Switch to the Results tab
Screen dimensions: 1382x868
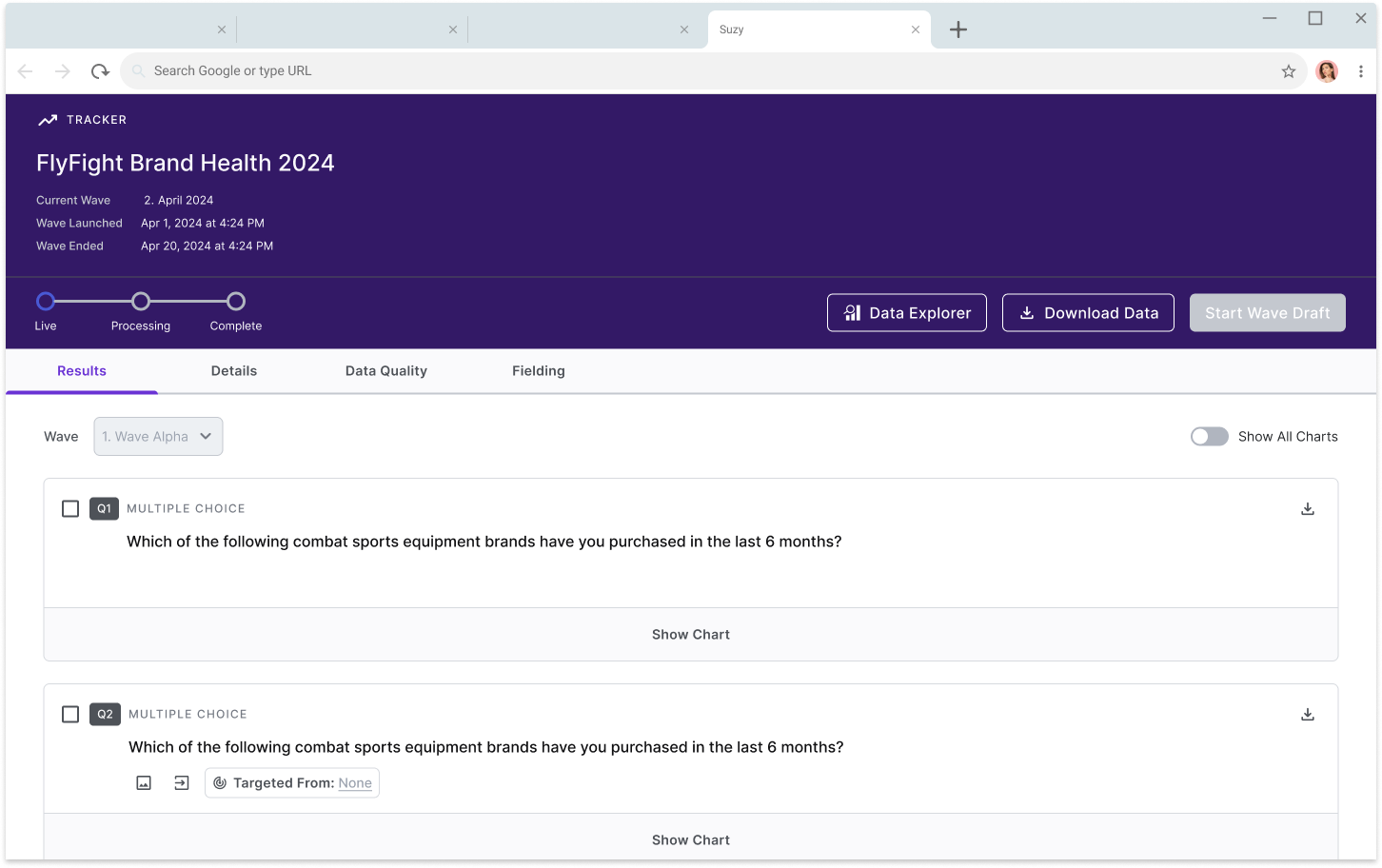[82, 371]
